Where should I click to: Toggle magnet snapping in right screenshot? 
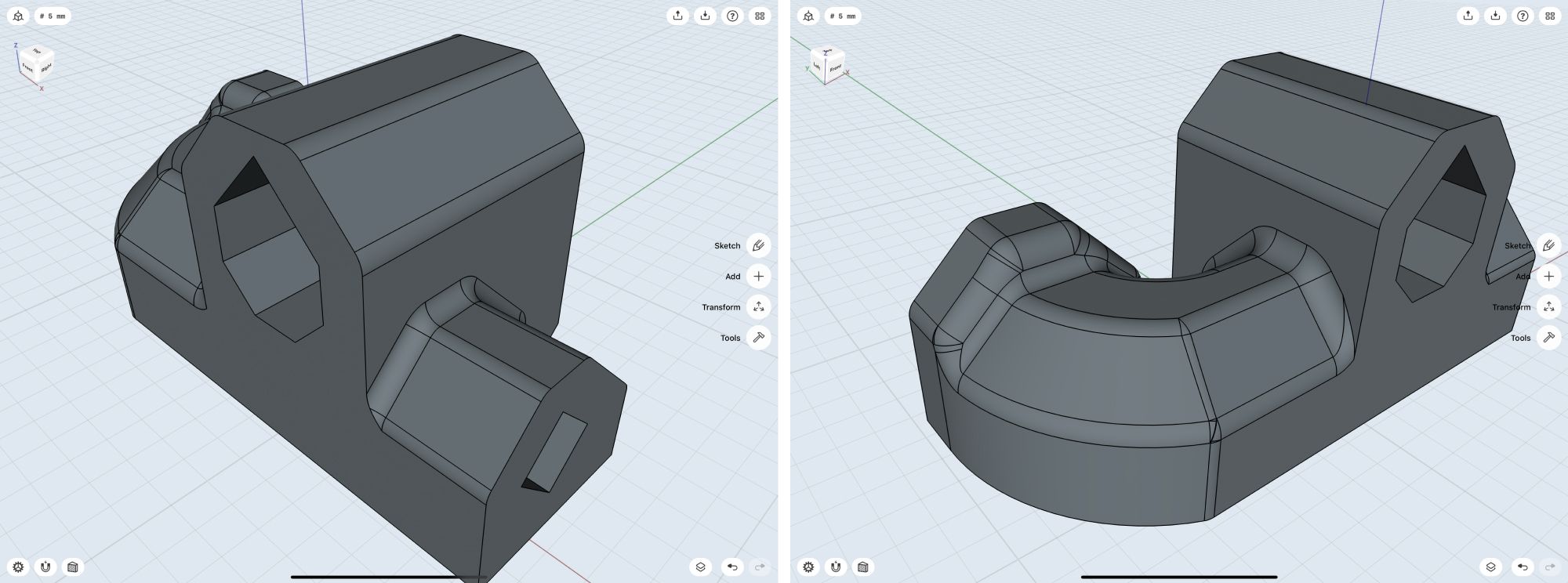click(836, 567)
